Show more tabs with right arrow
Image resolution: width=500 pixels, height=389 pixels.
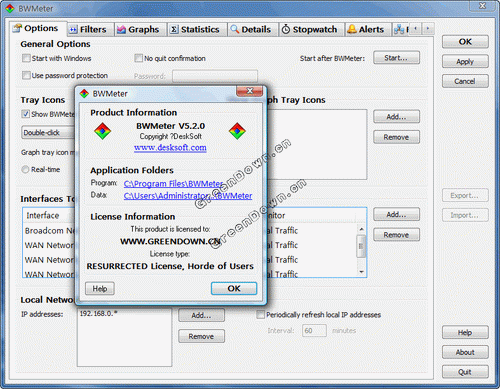click(428, 29)
